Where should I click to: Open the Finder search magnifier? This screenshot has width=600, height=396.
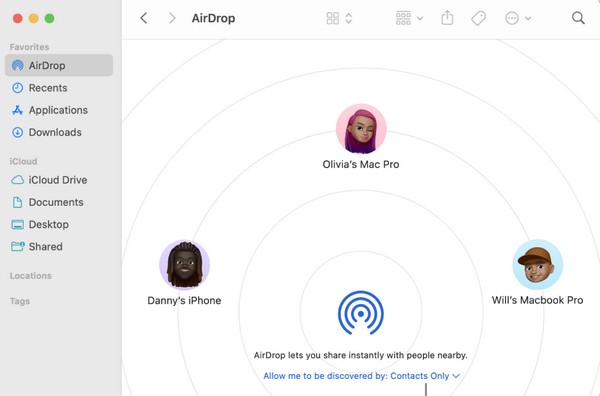pyautogui.click(x=578, y=18)
